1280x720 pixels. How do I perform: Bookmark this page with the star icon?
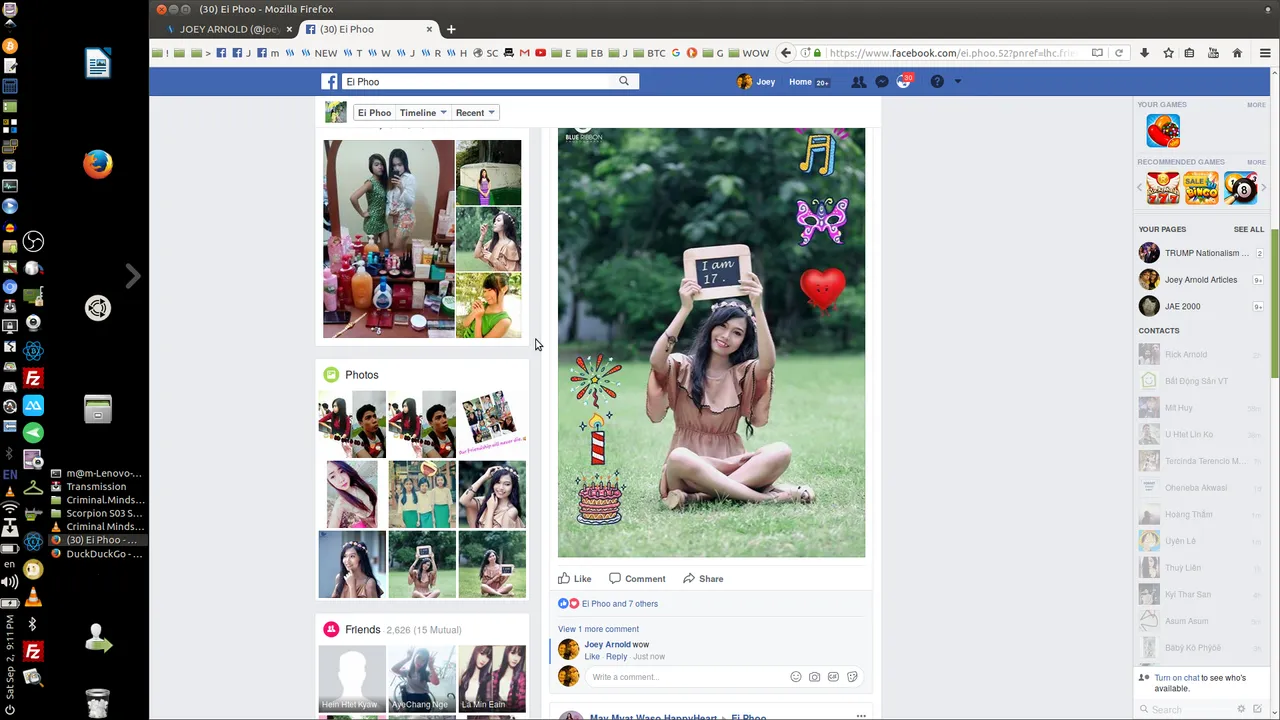click(x=1168, y=53)
